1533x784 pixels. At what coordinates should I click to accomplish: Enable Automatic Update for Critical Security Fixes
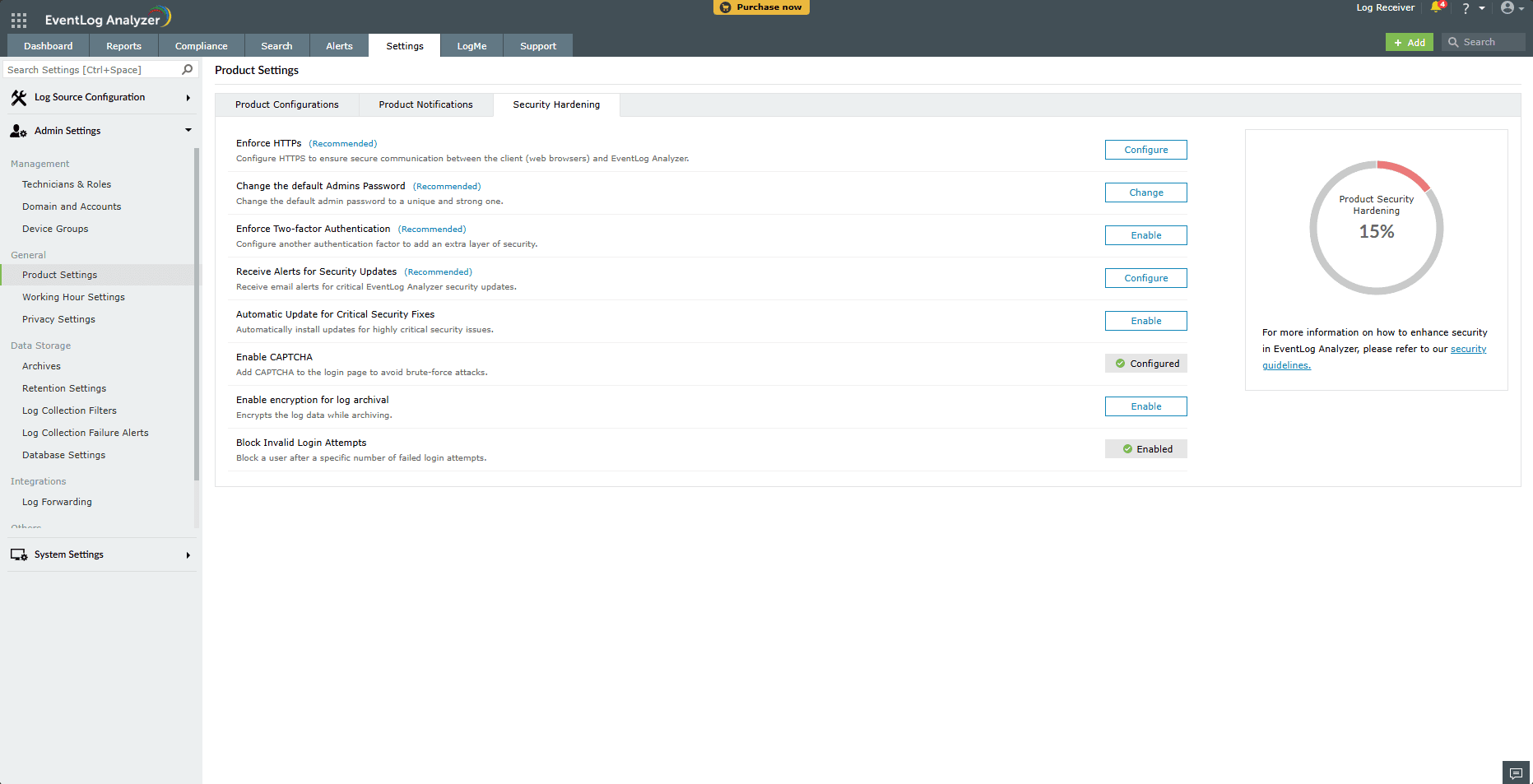[x=1146, y=321]
